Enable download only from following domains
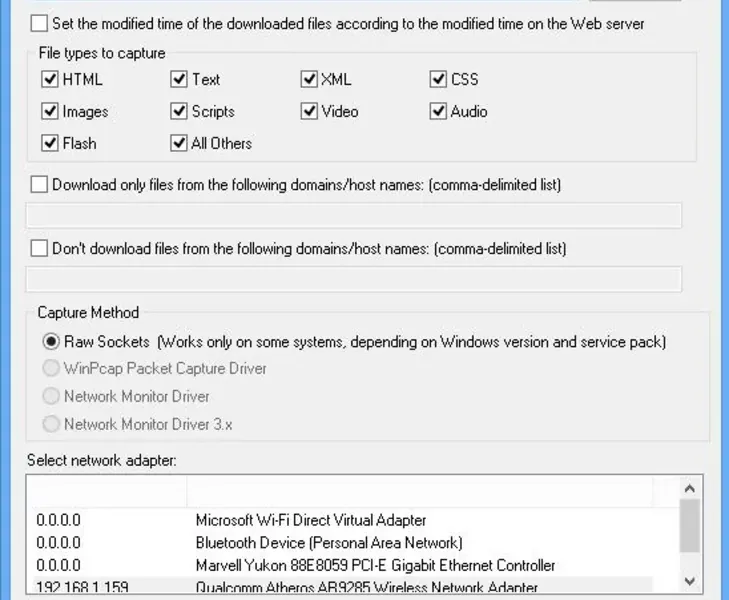The image size is (729, 600). coord(39,185)
